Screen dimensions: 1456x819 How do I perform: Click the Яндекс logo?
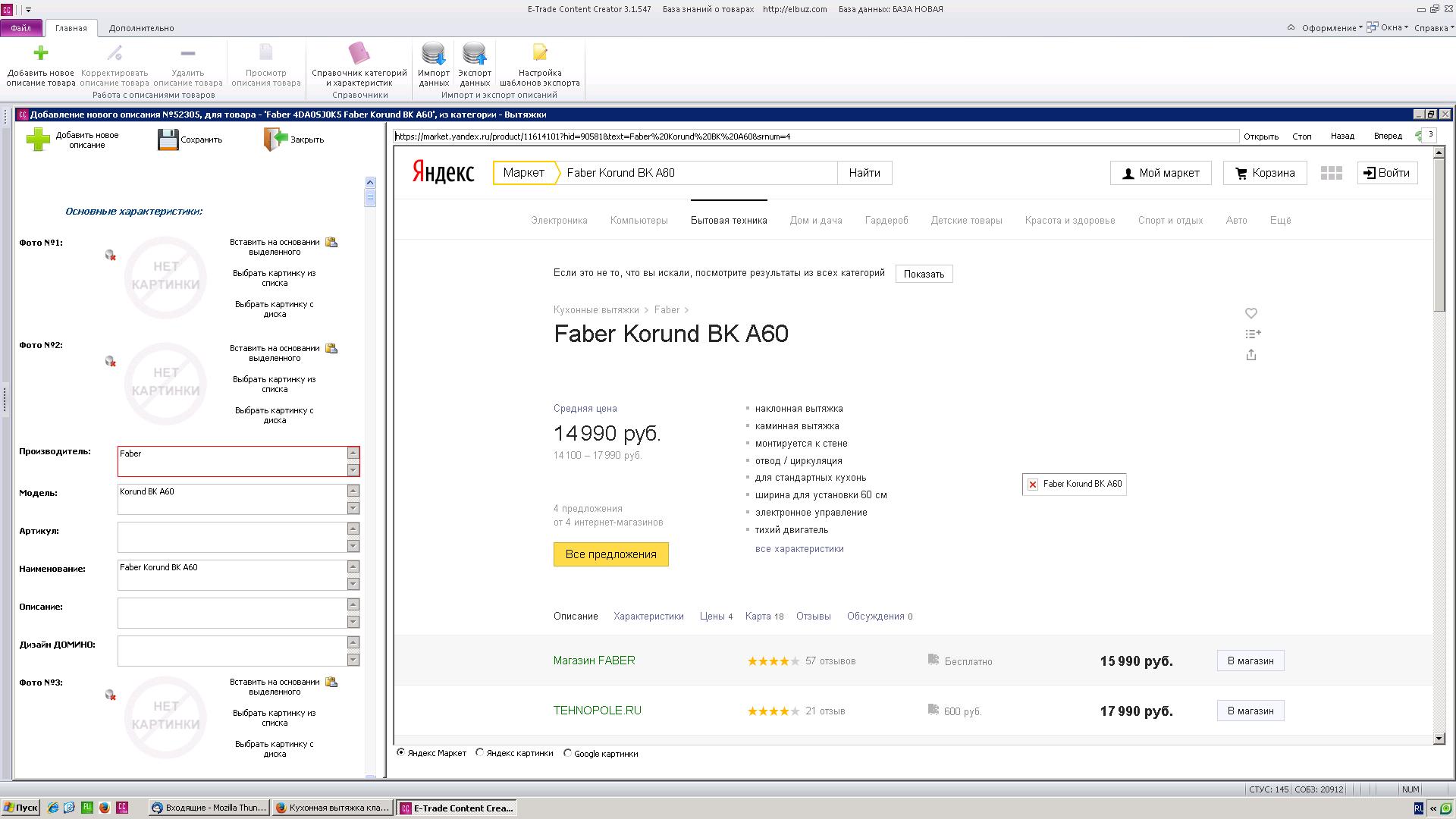(x=444, y=172)
